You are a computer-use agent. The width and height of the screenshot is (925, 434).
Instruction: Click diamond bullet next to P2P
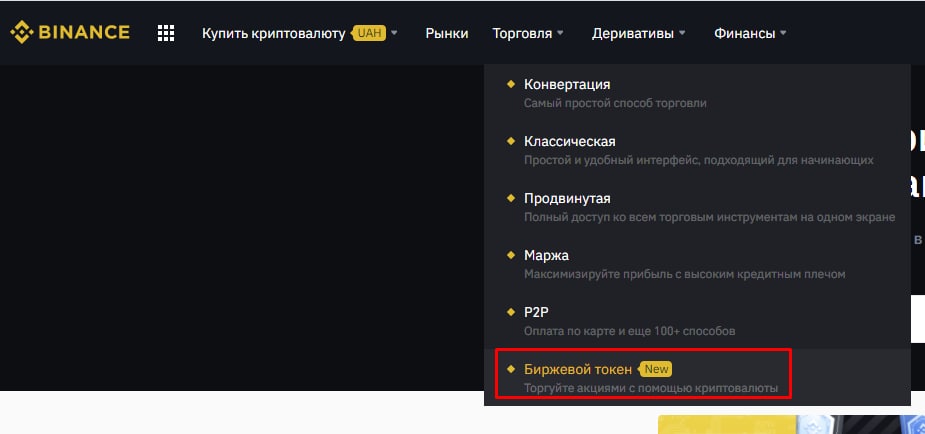click(x=511, y=312)
